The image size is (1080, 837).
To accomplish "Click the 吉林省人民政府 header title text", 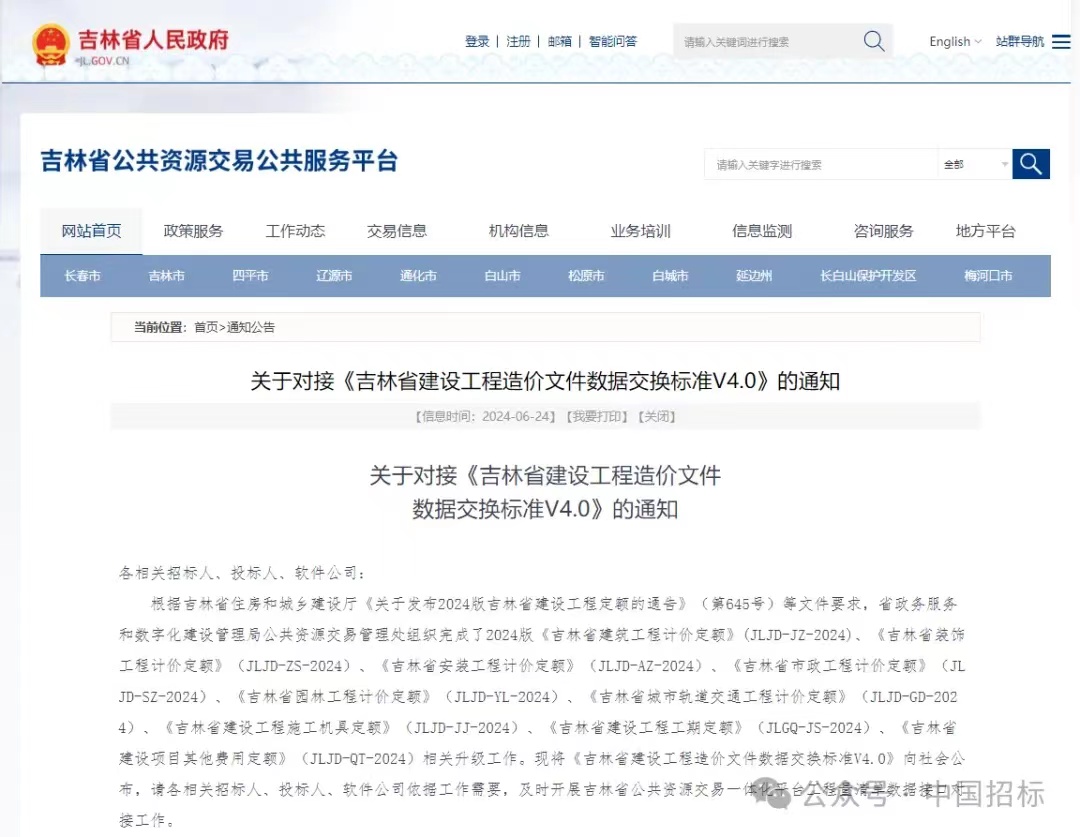I will [x=153, y=39].
